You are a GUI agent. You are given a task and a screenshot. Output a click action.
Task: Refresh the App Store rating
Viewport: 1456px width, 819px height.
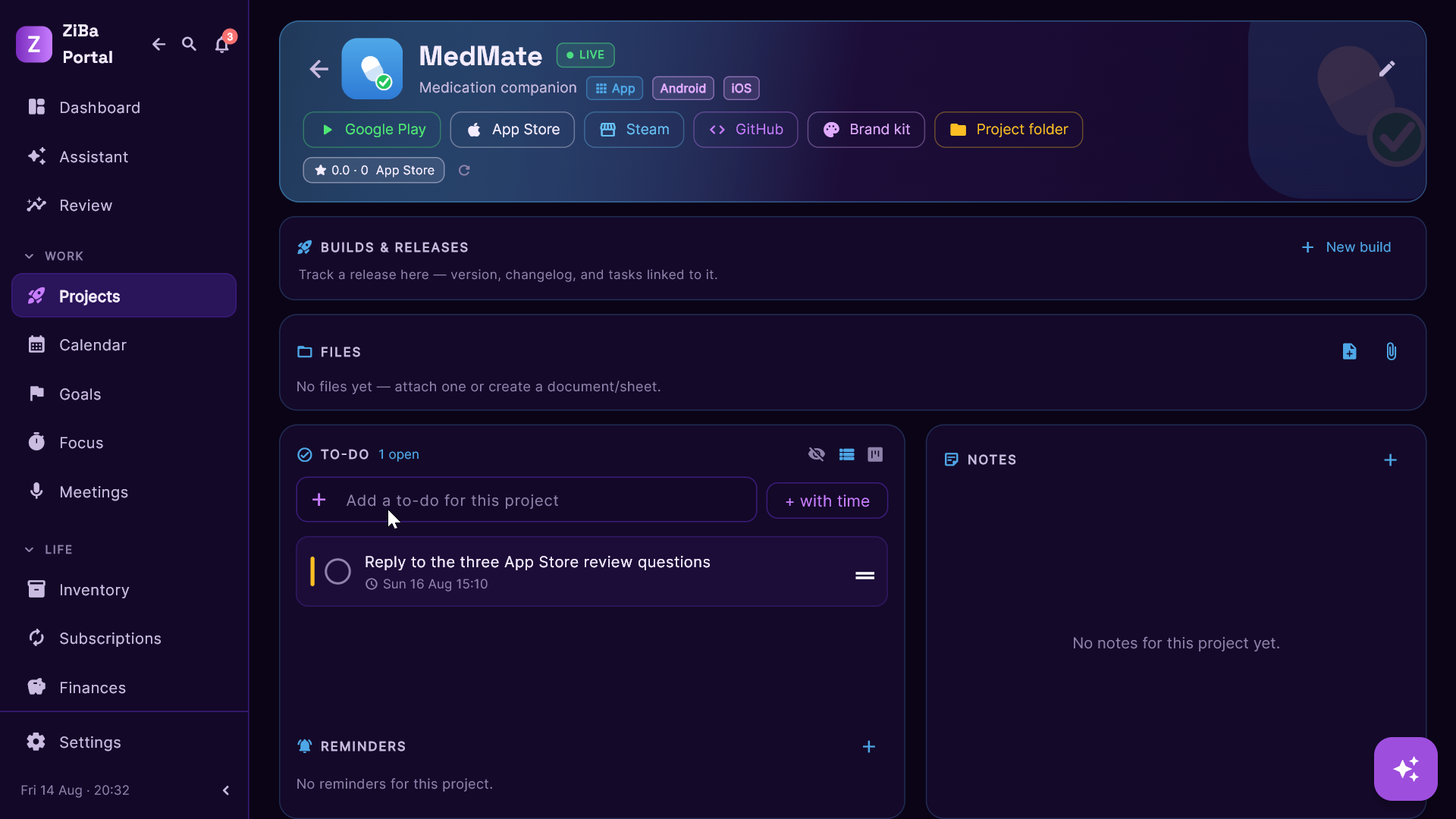tap(464, 171)
